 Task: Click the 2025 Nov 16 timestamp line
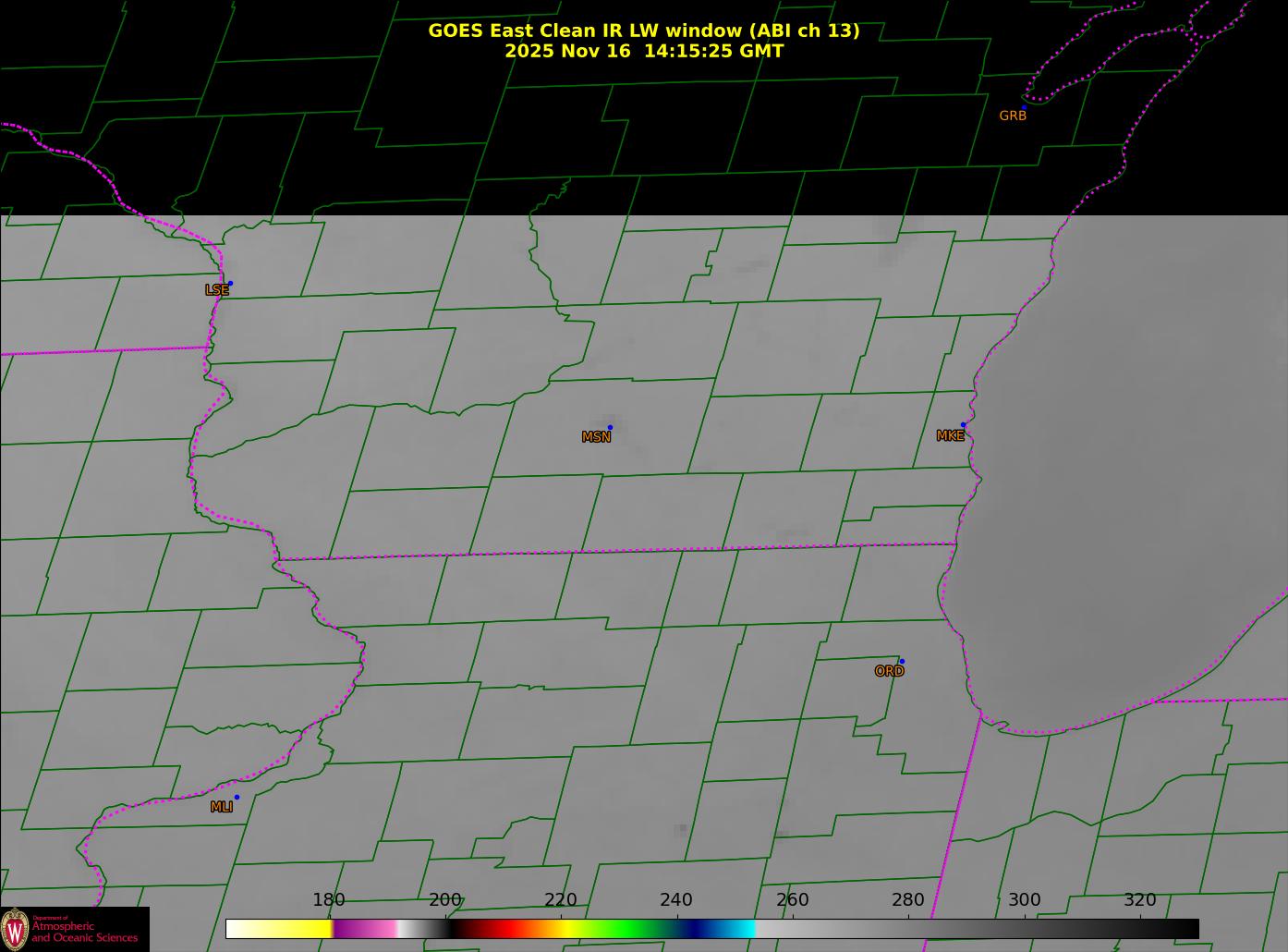point(643,51)
